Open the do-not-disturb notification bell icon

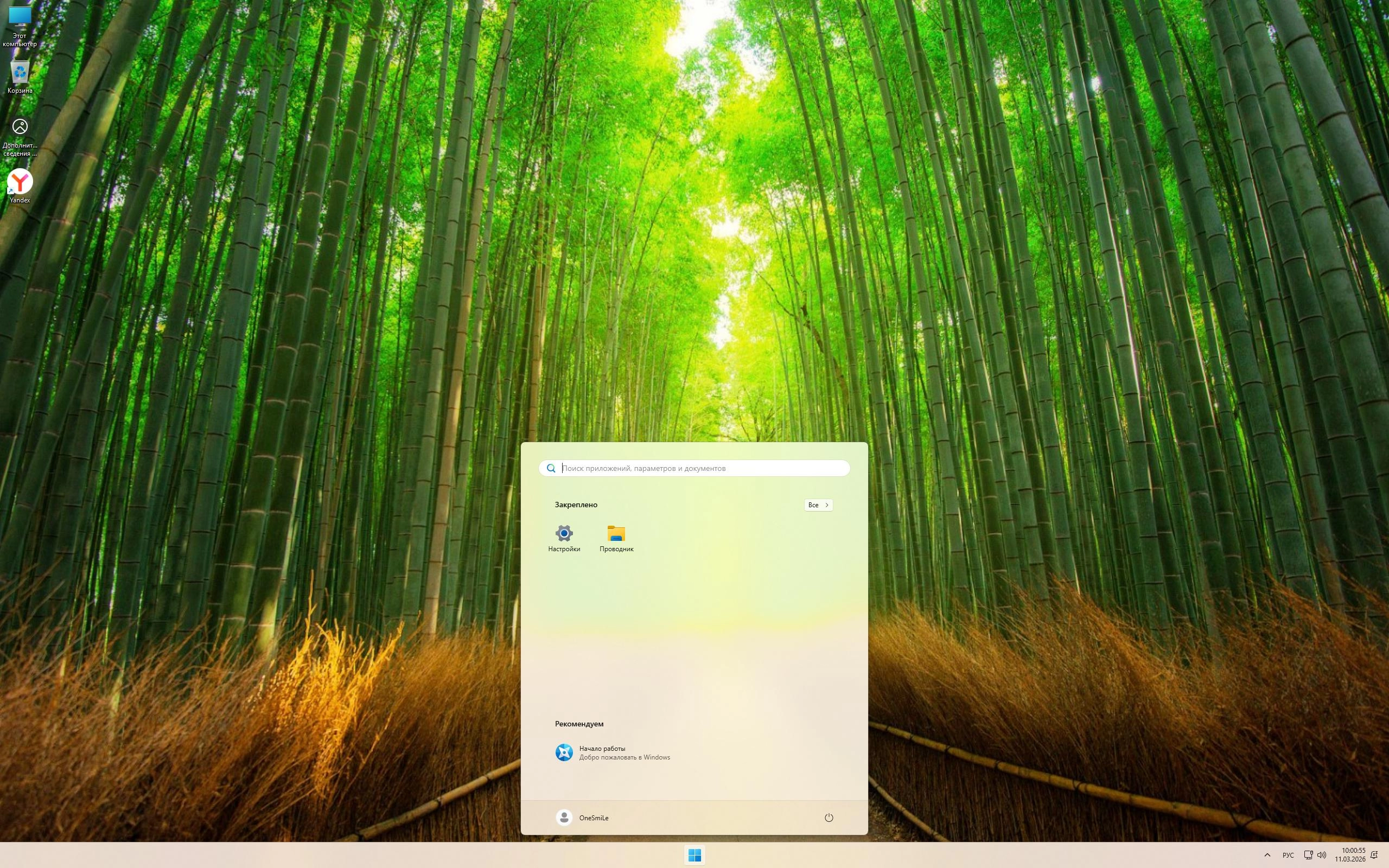(x=1374, y=855)
